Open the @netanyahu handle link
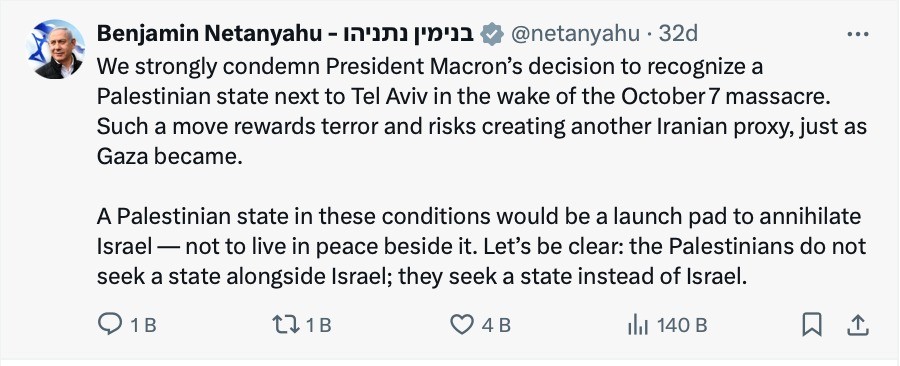Screen dimensions: 900x366 575,34
